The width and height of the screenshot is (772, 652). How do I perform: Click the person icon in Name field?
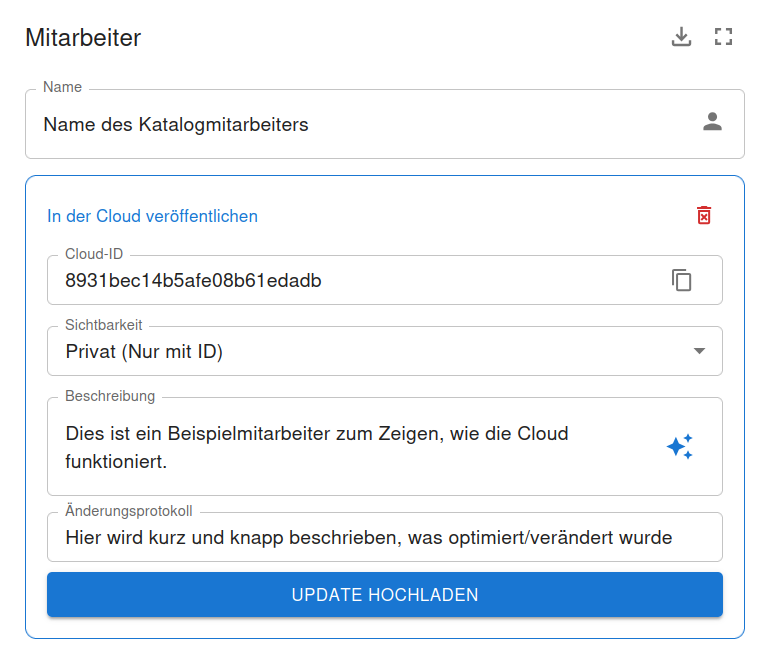(x=712, y=122)
